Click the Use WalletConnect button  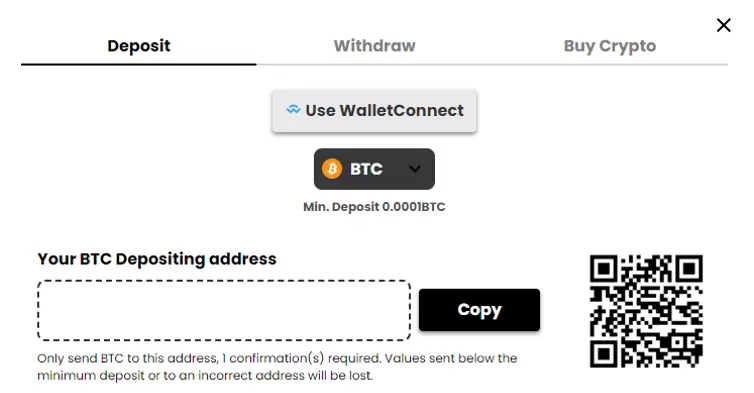tap(374, 111)
